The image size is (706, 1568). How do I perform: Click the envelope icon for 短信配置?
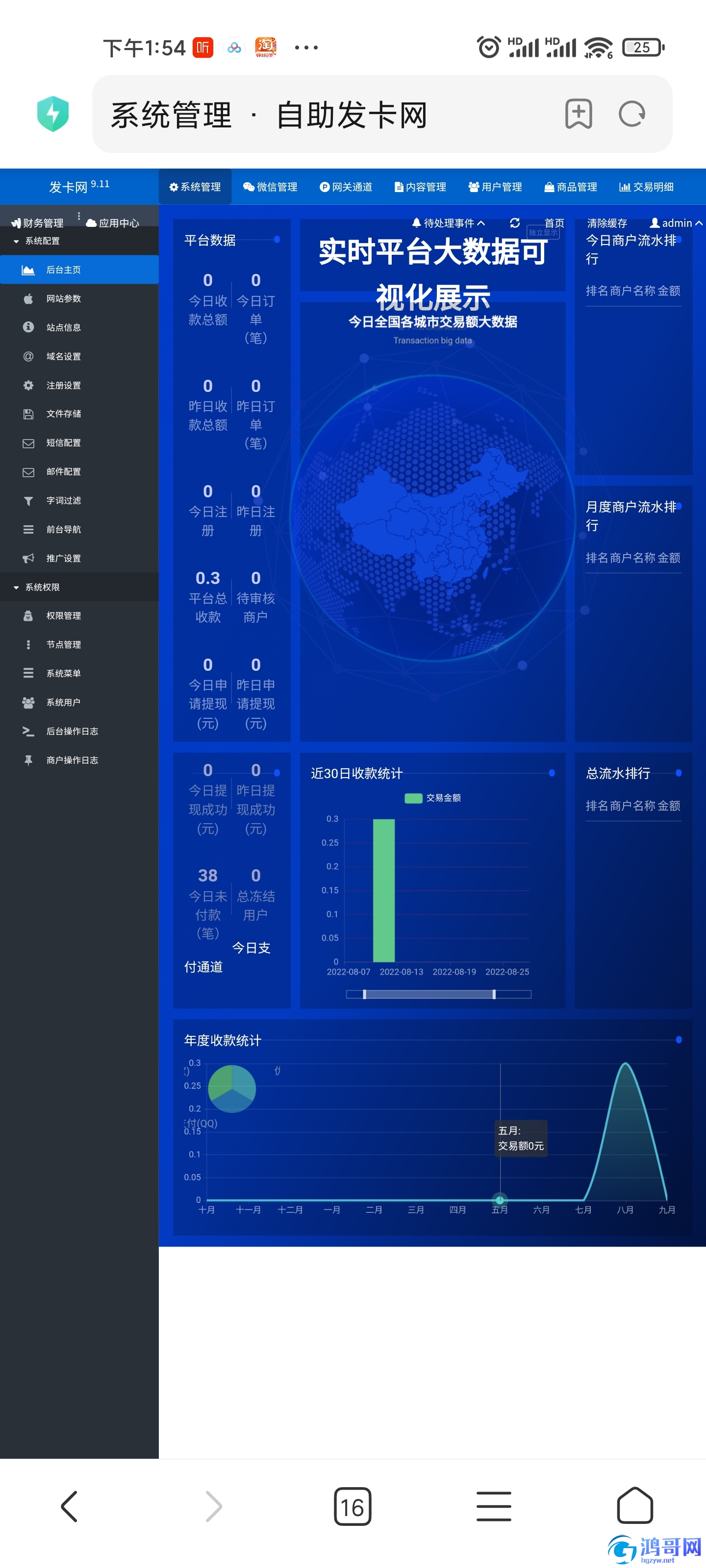click(28, 443)
